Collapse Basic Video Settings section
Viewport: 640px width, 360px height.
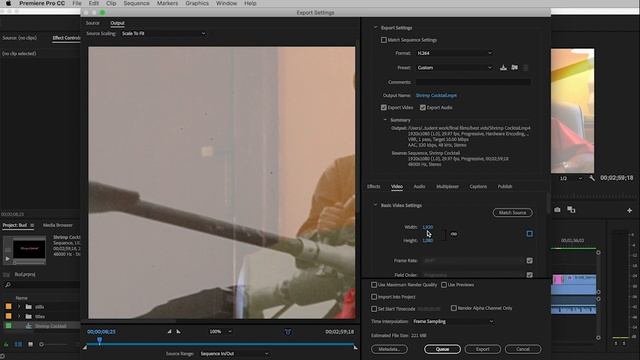tap(376, 205)
